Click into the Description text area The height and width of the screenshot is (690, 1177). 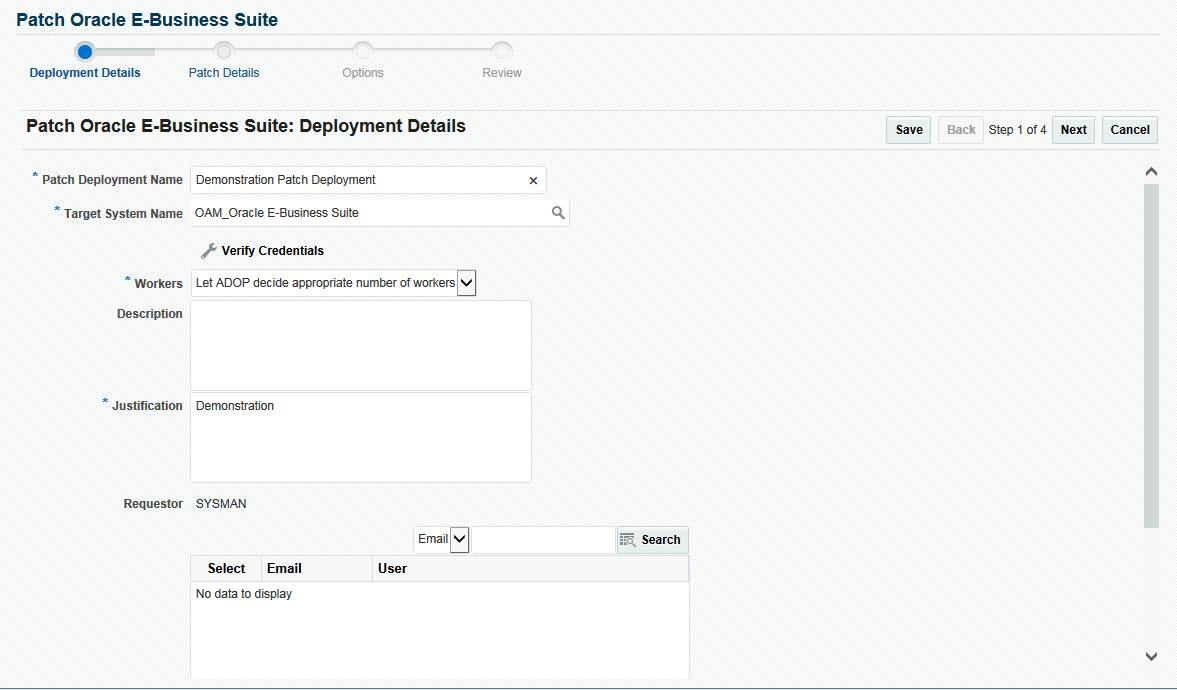(x=361, y=345)
